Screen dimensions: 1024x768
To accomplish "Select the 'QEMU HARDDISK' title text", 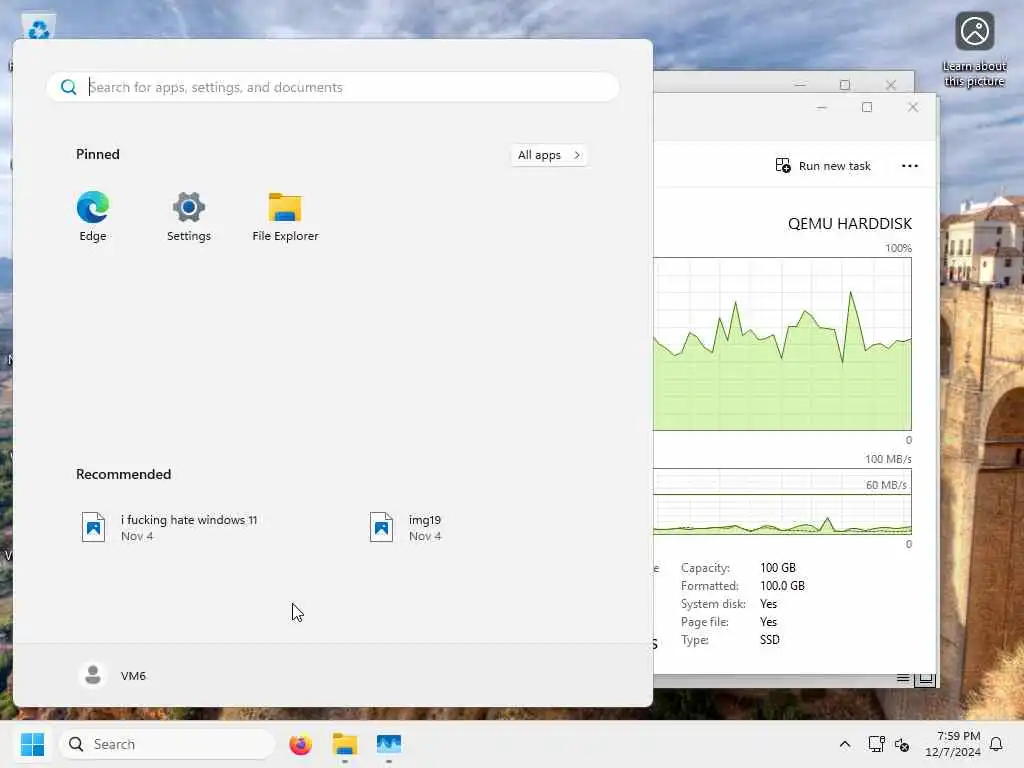I will 850,223.
